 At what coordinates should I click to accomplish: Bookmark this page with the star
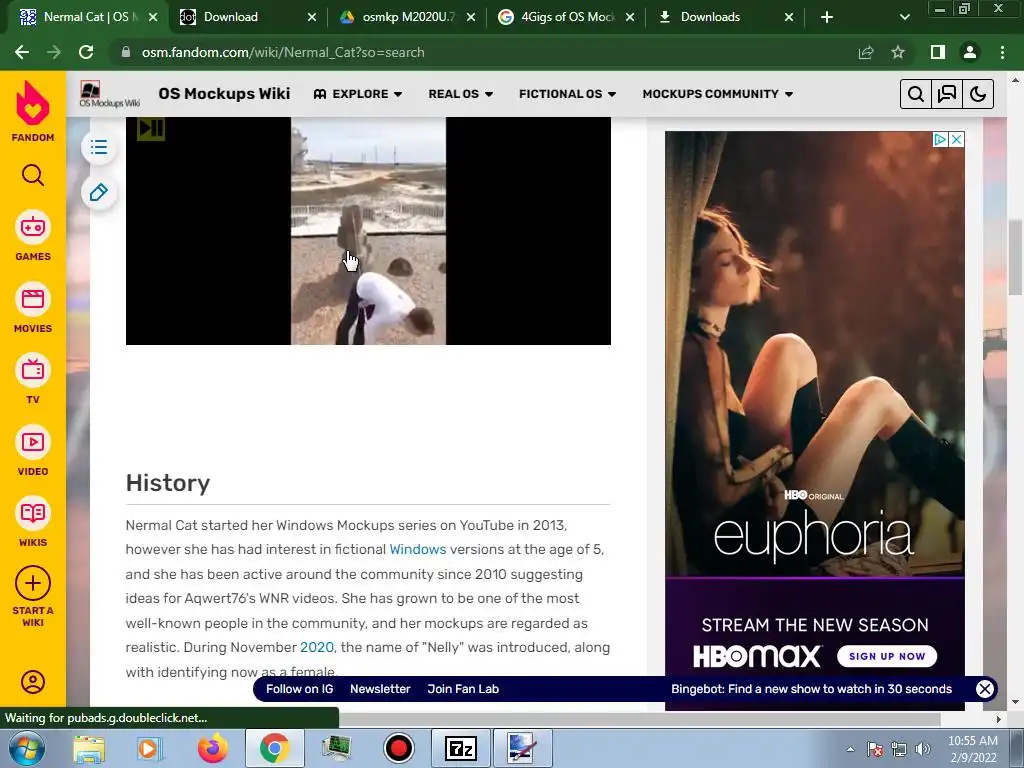click(898, 52)
